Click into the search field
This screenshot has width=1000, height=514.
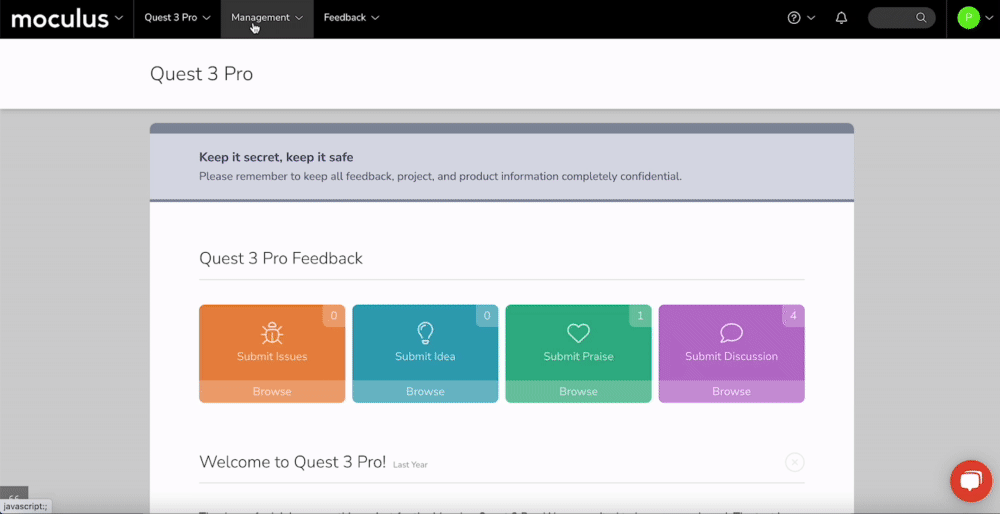pyautogui.click(x=902, y=18)
